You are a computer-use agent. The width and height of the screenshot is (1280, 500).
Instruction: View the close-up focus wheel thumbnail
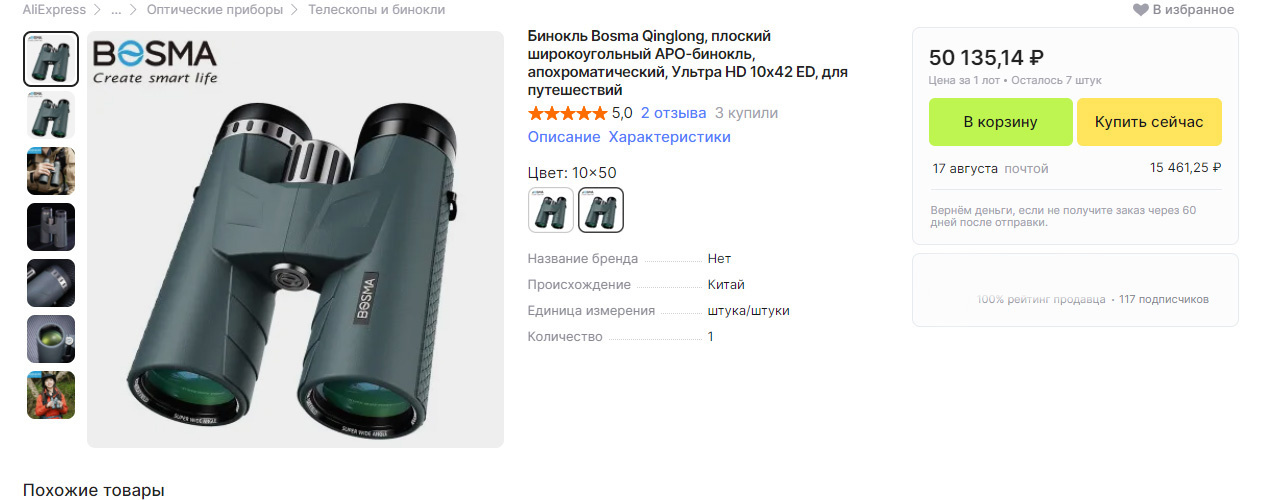pos(51,283)
